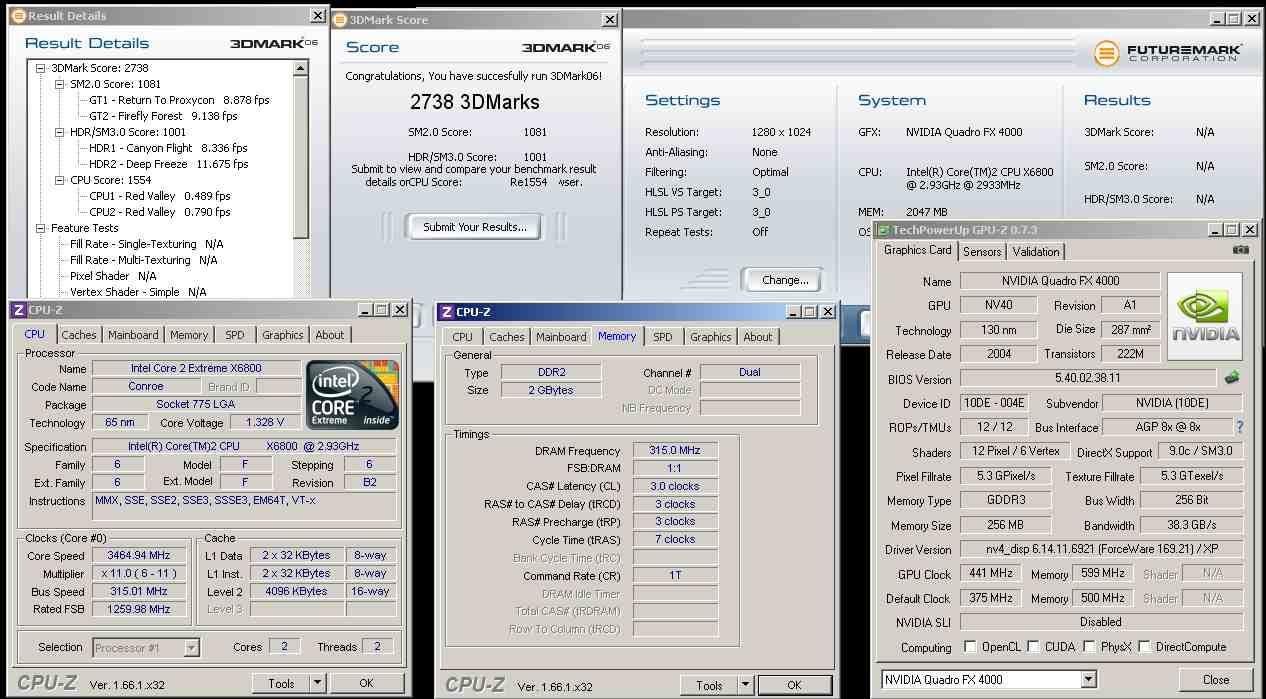The width and height of the screenshot is (1266, 699).
Task: Click the Bus Interface question mark icon
Action: (x=1240, y=427)
